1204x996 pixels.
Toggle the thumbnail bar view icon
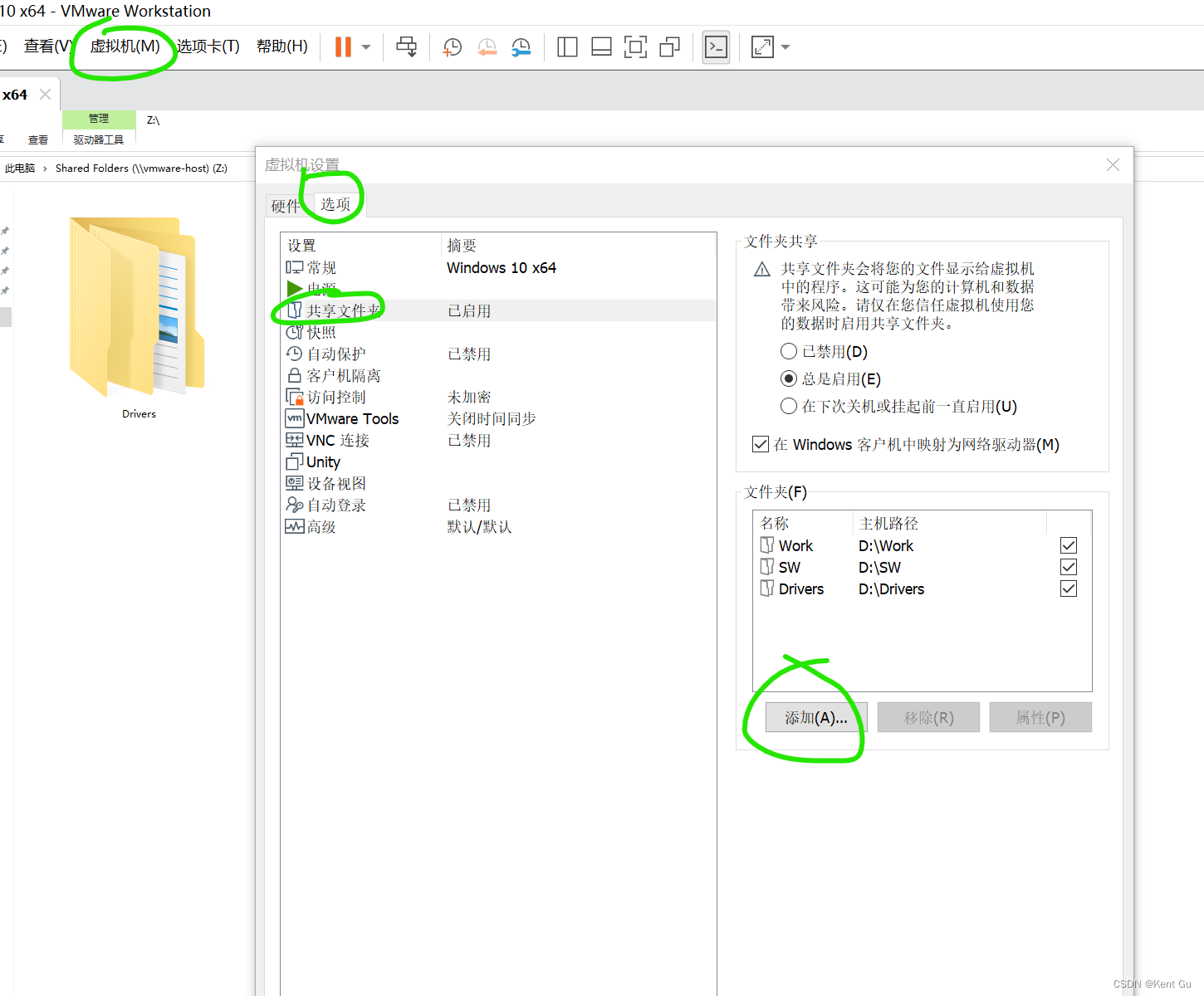click(x=601, y=46)
